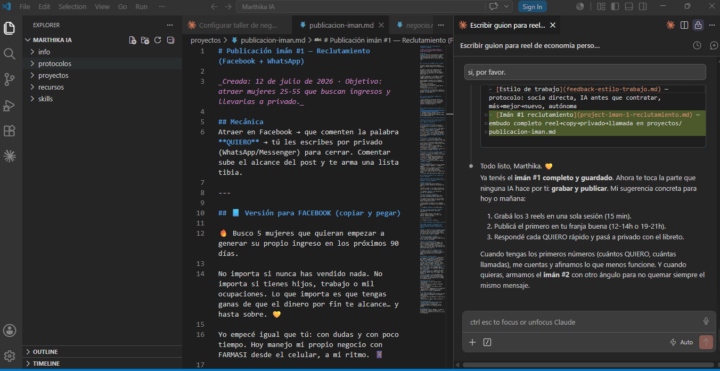This screenshot has width=720, height=371.
Task: Open the Edit menu
Action: pyautogui.click(x=44, y=6)
